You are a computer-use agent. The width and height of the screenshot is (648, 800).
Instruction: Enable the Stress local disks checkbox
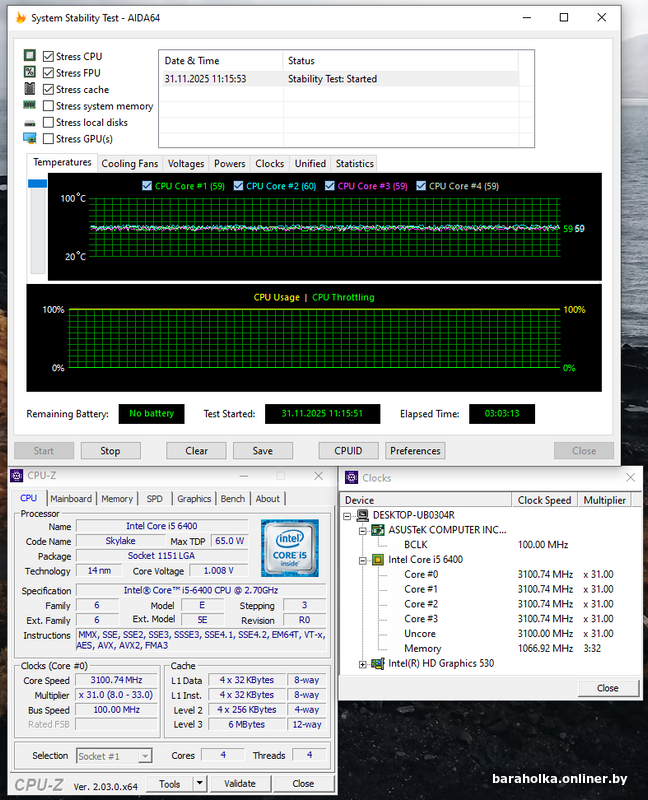coord(48,123)
